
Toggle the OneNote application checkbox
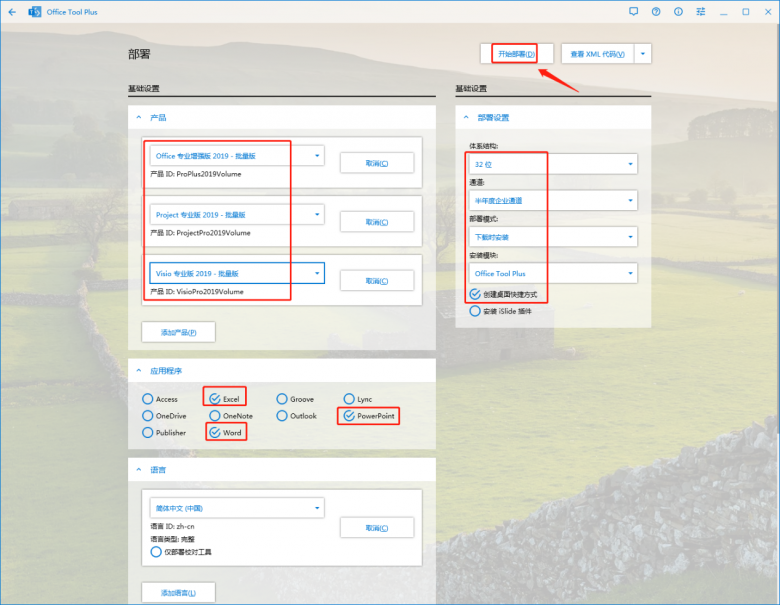pyautogui.click(x=215, y=416)
